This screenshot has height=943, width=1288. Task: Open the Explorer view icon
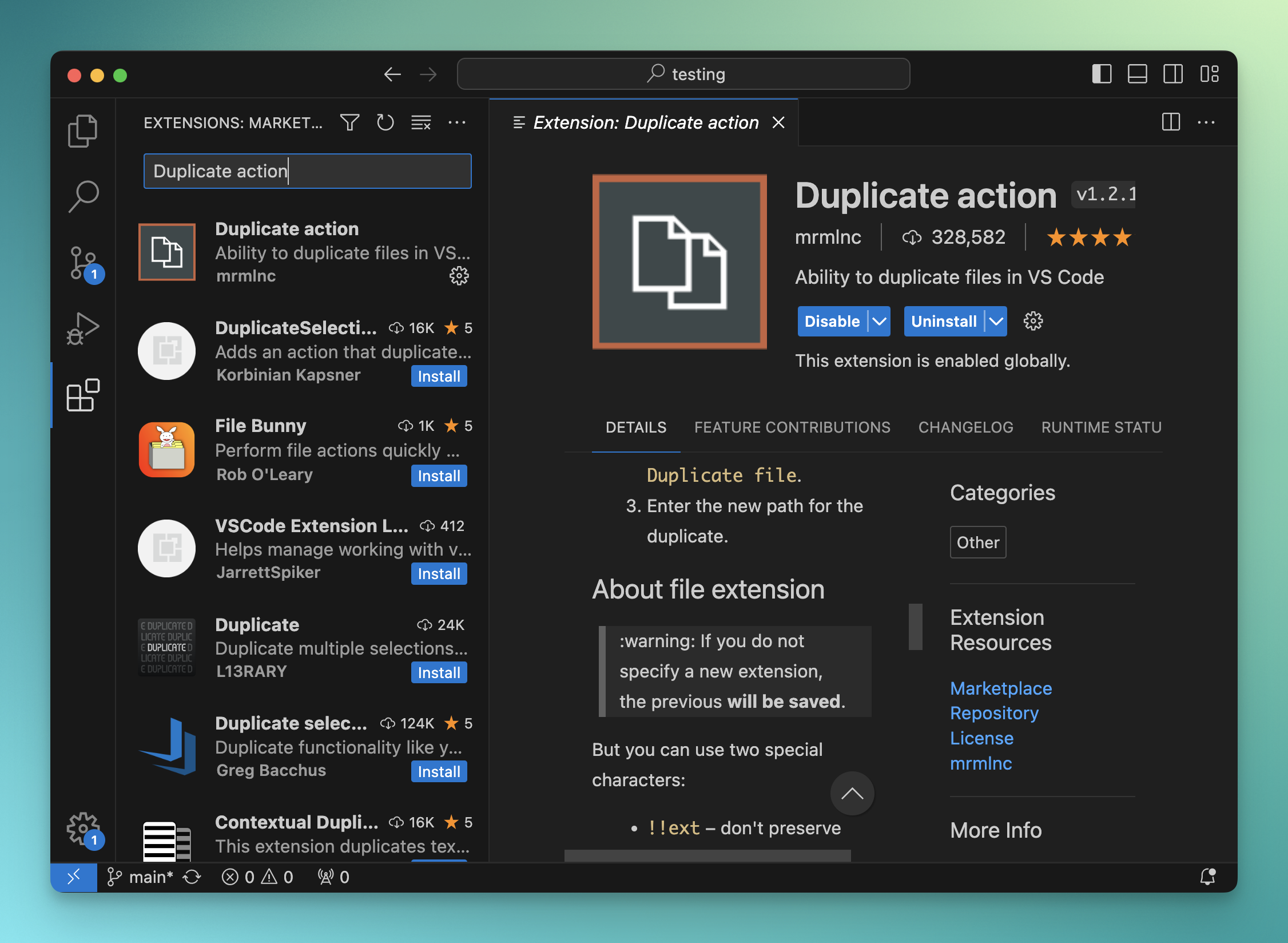[83, 131]
